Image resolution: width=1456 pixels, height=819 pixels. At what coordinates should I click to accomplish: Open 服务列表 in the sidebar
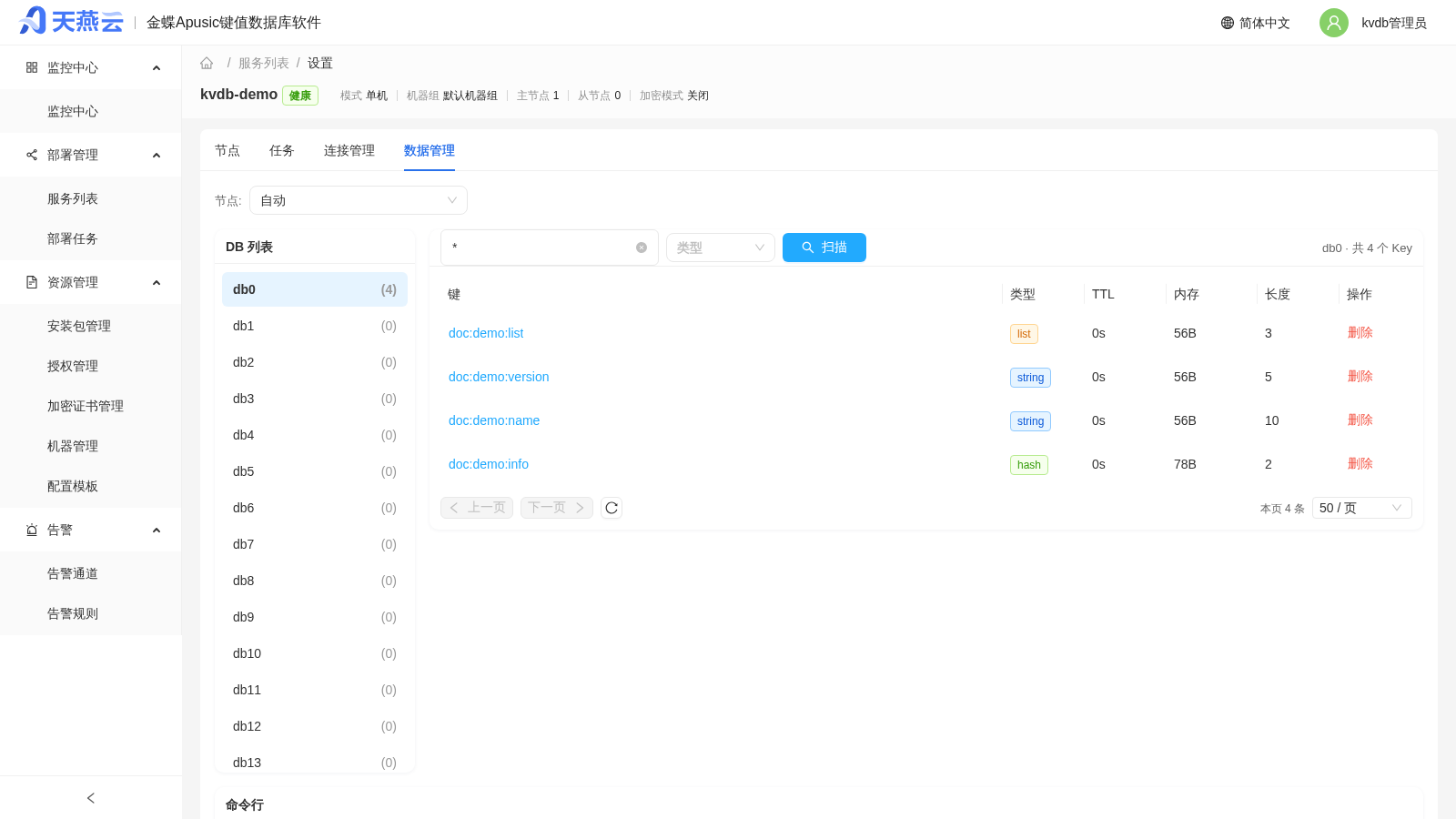[73, 198]
